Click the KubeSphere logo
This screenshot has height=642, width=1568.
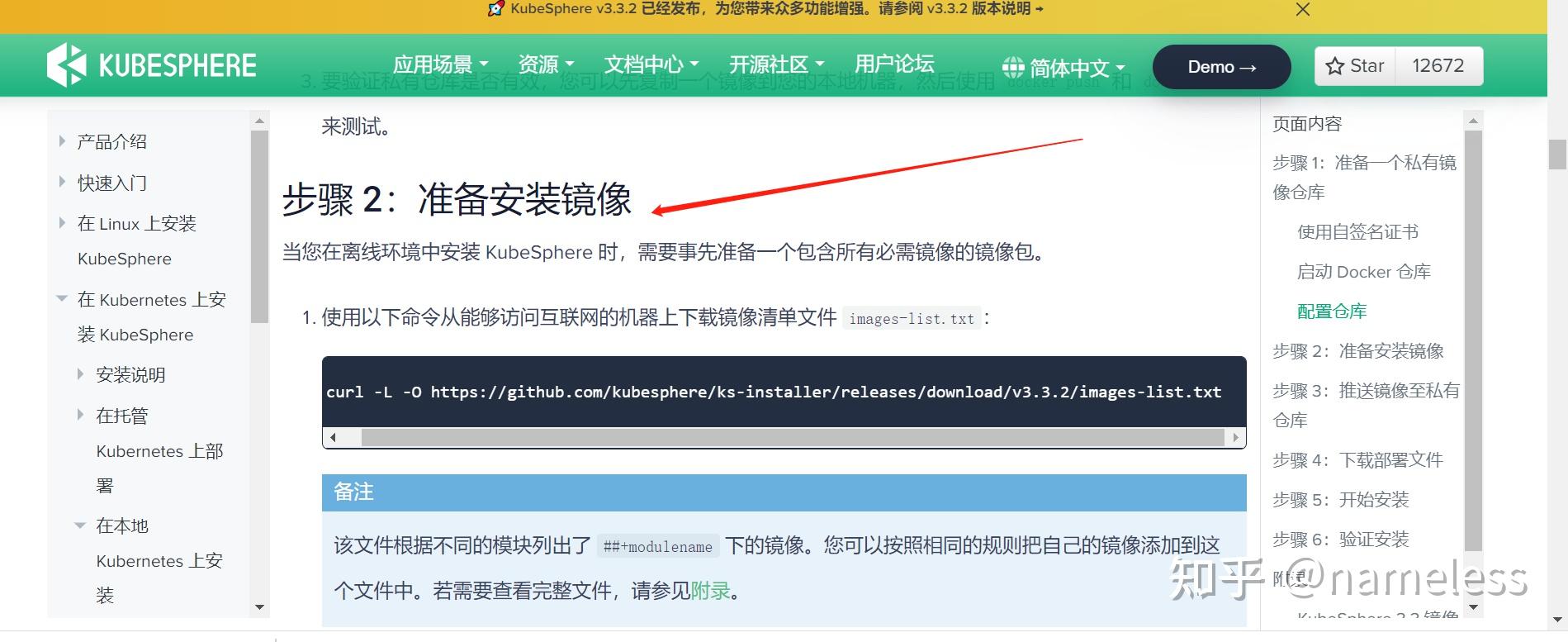152,65
